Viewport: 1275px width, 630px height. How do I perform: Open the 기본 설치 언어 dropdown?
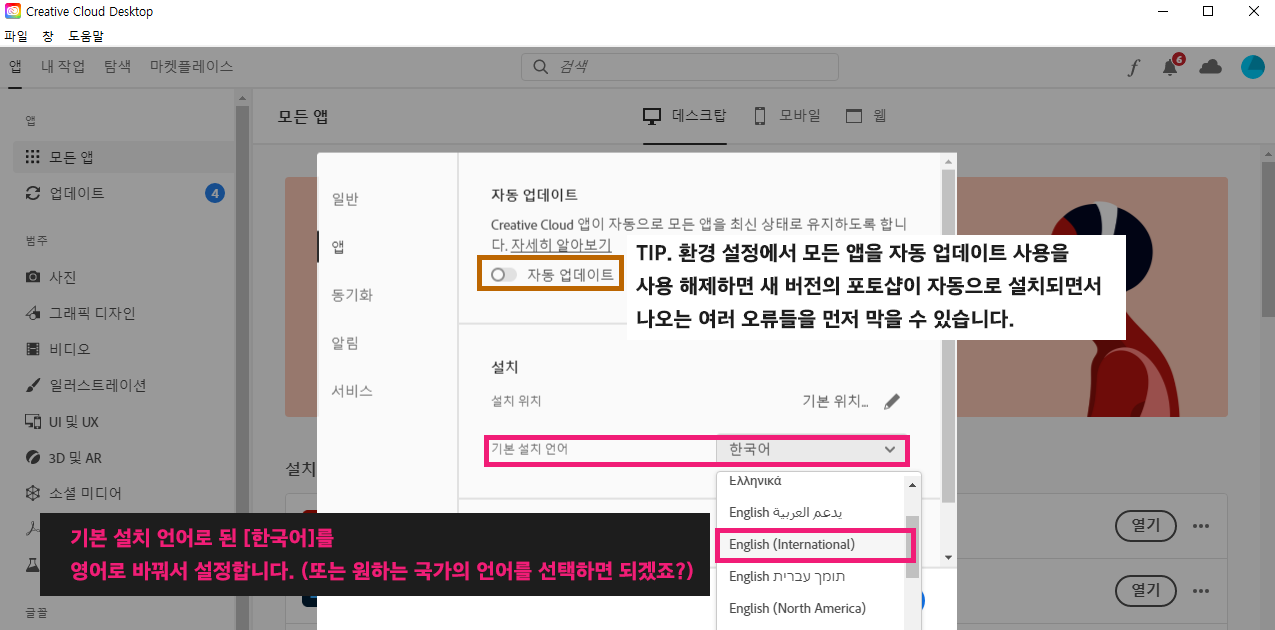[811, 450]
